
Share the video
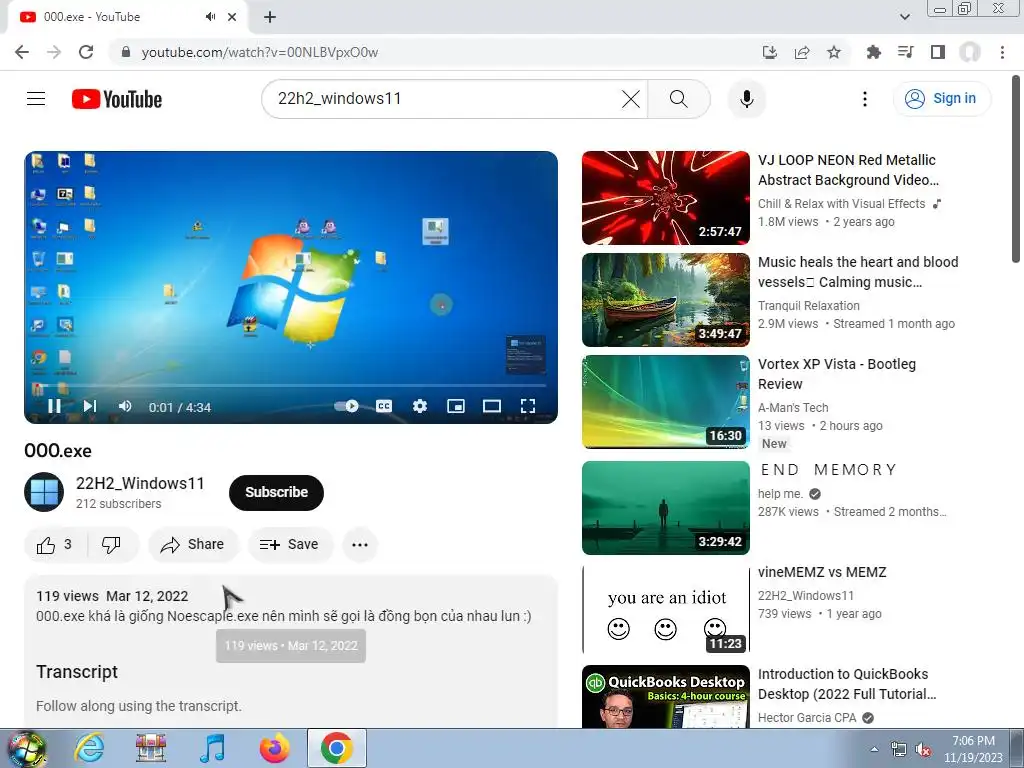point(193,545)
